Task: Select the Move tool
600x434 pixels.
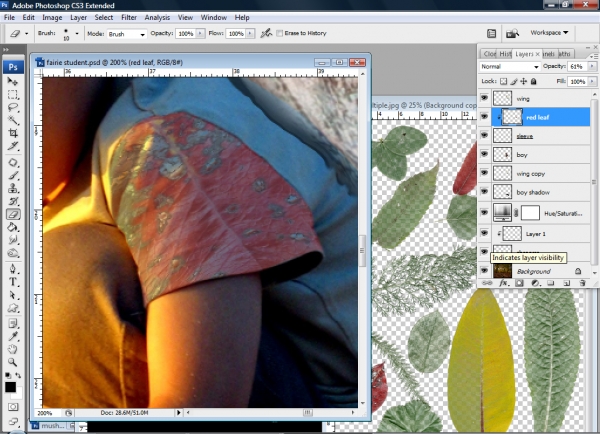Action: (13, 81)
